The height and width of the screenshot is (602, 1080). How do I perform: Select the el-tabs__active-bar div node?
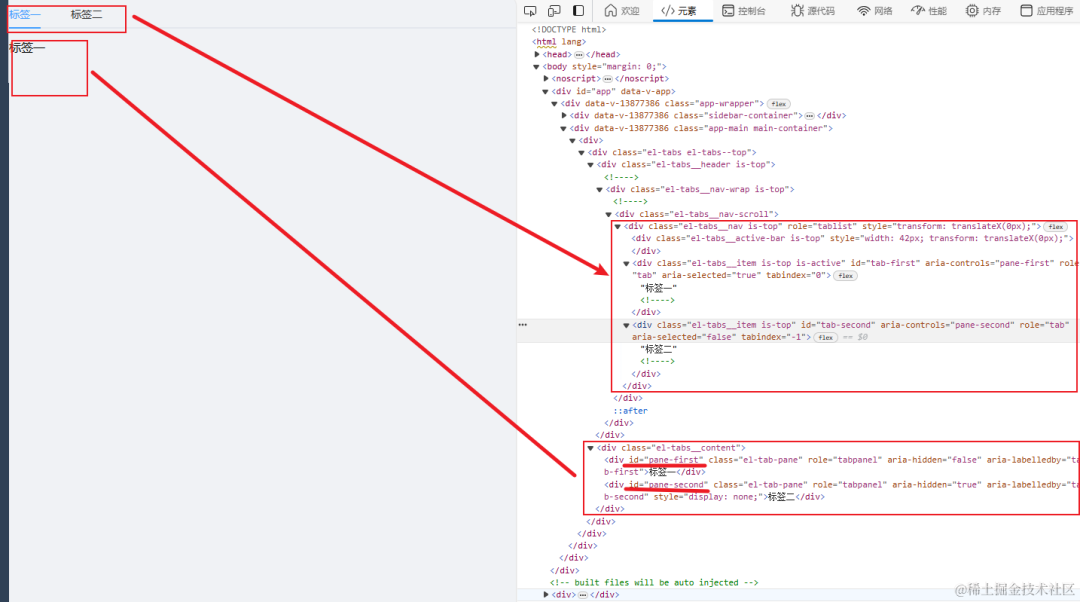[853, 238]
